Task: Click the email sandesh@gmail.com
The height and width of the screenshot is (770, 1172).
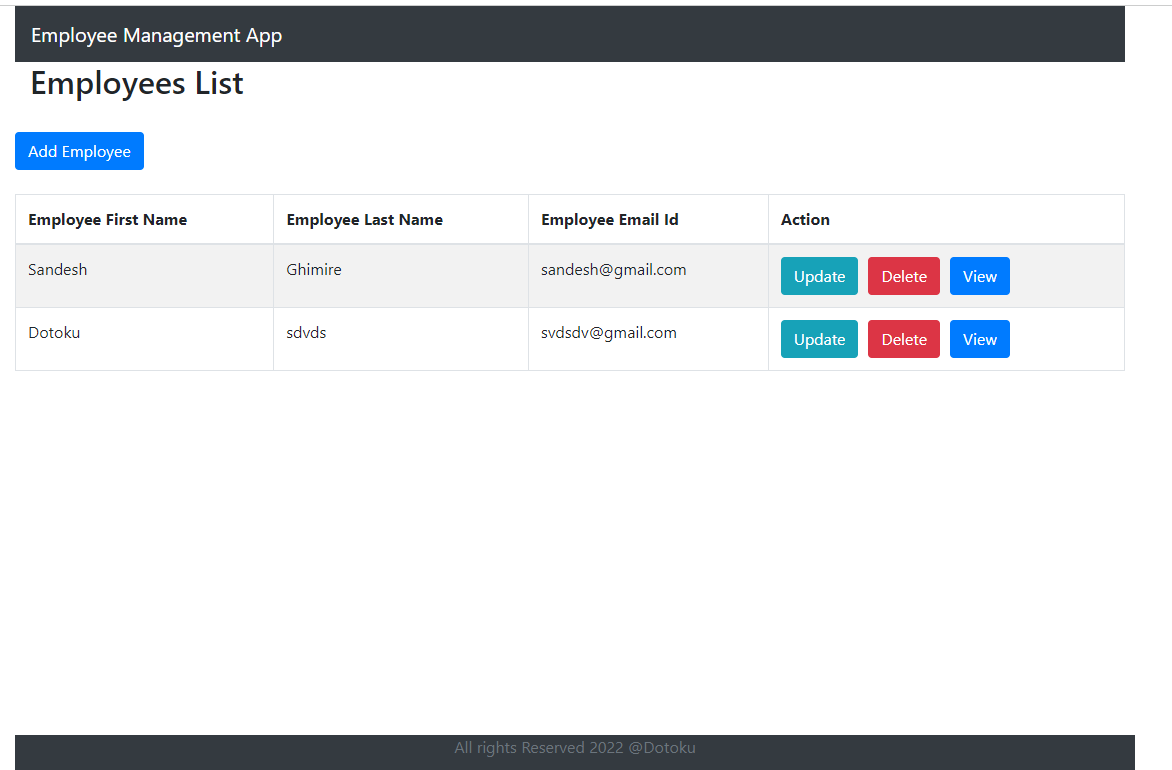Action: pyautogui.click(x=613, y=269)
